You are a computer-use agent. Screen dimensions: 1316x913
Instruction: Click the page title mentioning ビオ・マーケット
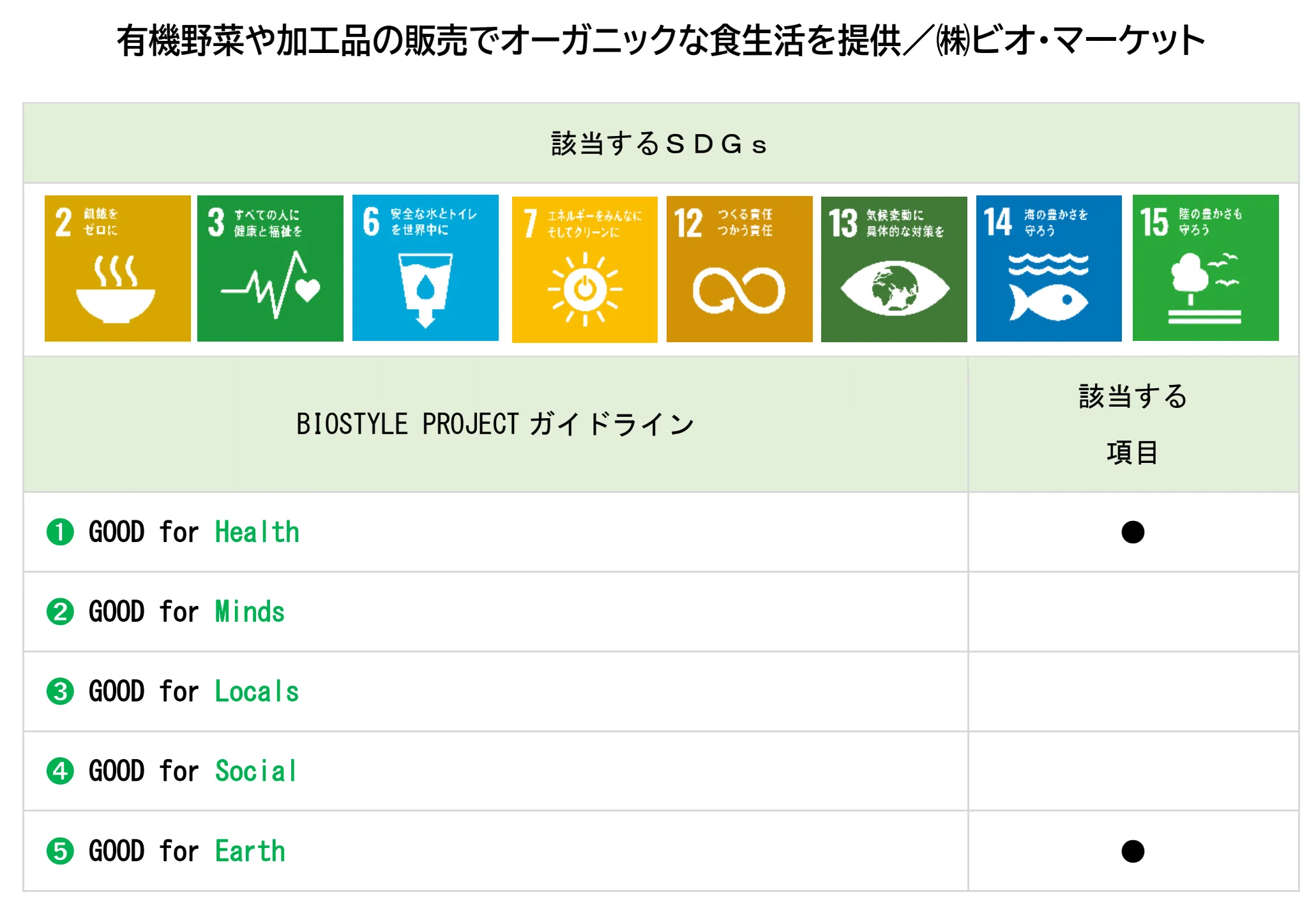click(x=660, y=40)
